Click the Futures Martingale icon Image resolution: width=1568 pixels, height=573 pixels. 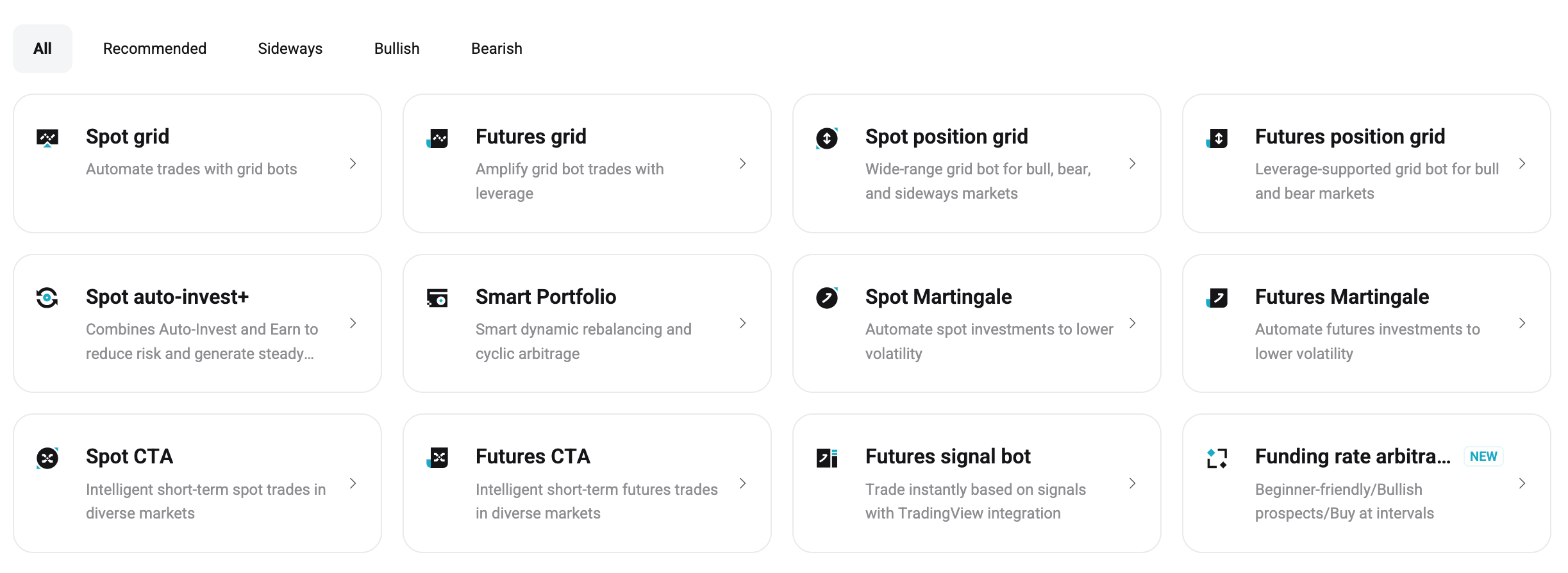(x=1217, y=297)
